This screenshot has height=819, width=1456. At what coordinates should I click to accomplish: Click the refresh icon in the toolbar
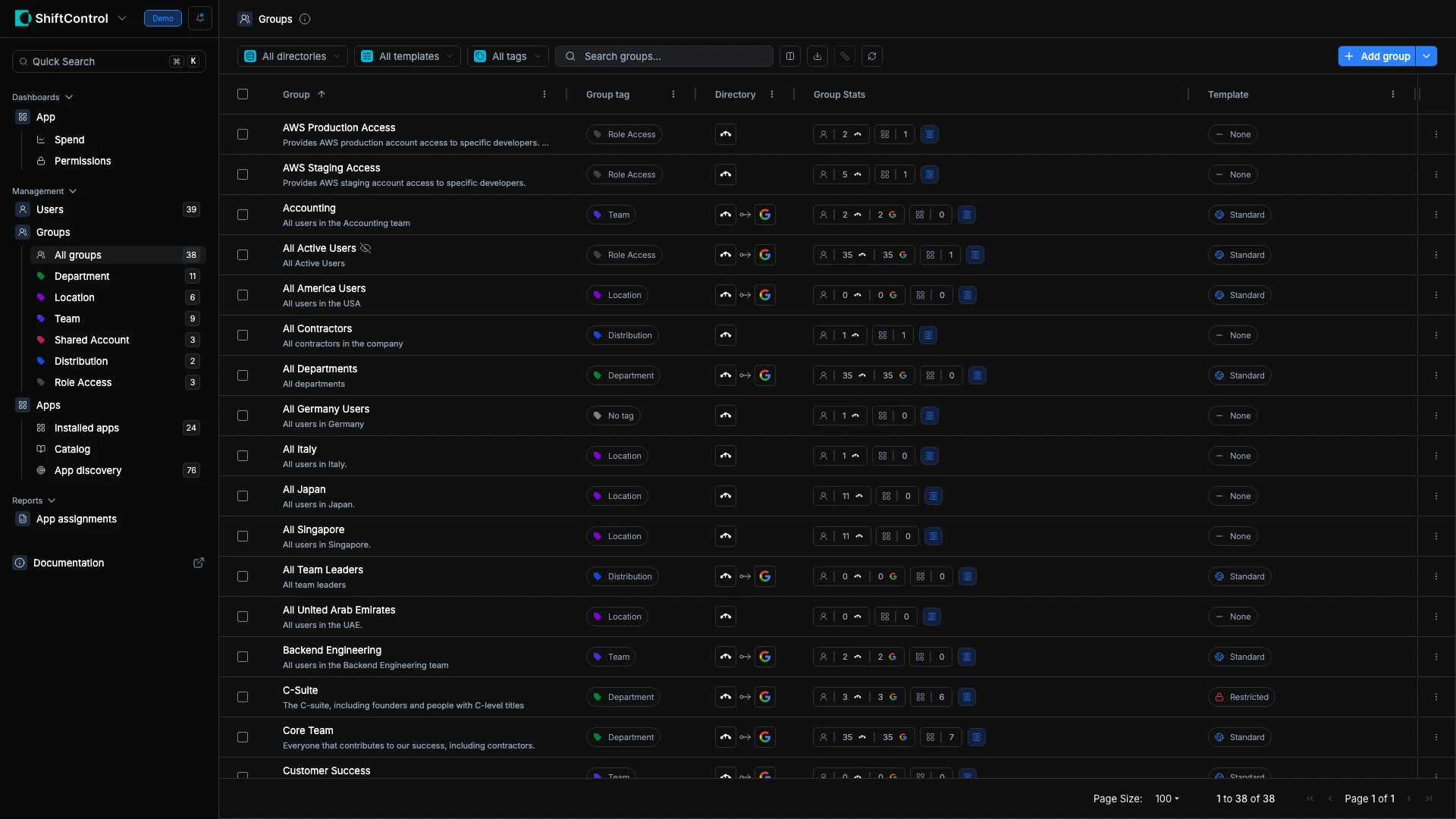coord(872,56)
